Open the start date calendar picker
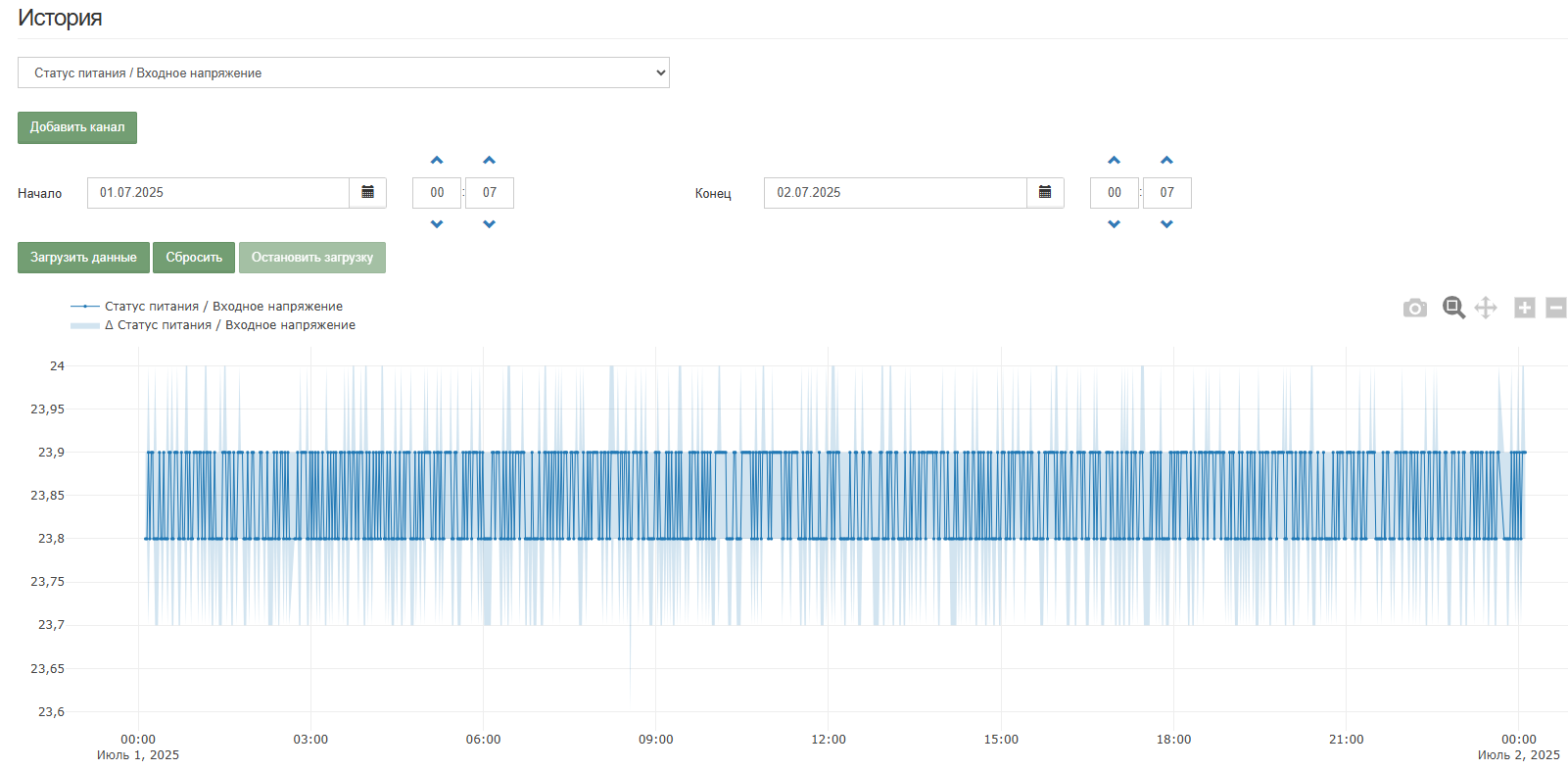Image resolution: width=1568 pixels, height=770 pixels. tap(368, 193)
